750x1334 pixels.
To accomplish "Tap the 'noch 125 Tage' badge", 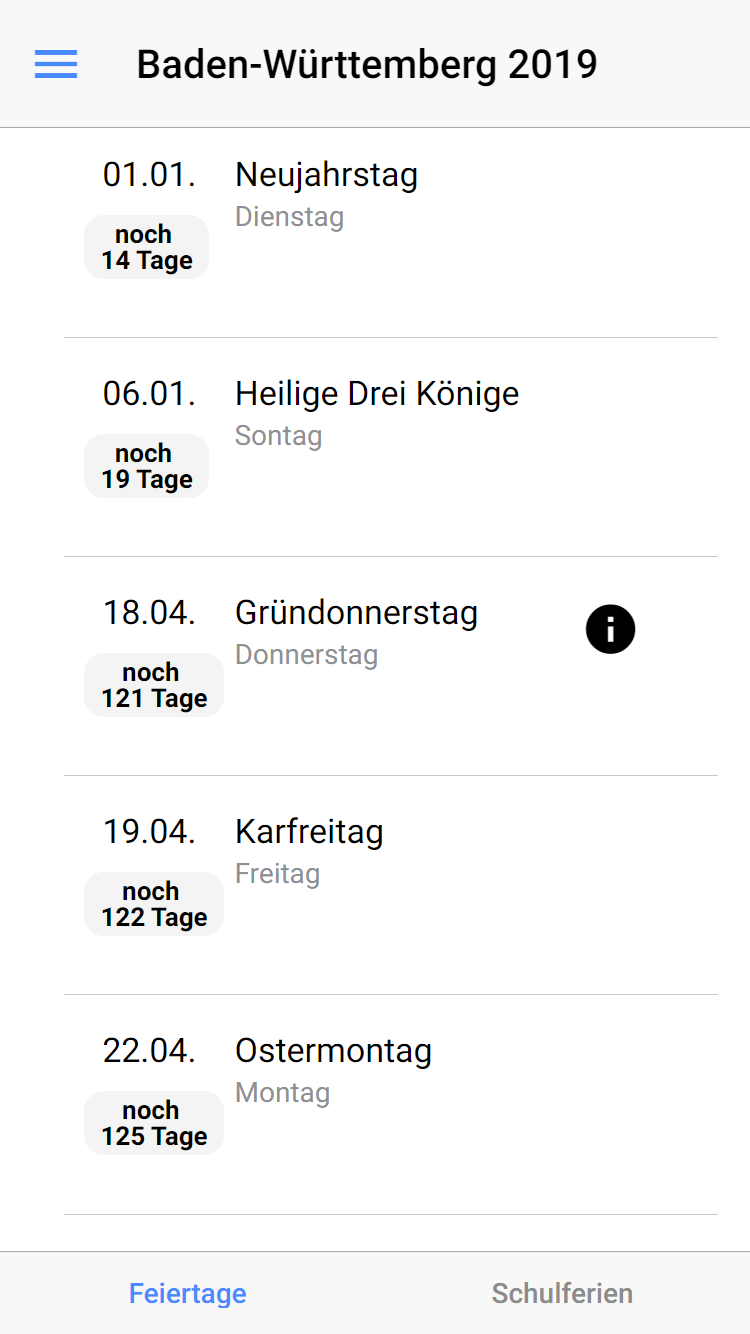I will (x=154, y=1123).
